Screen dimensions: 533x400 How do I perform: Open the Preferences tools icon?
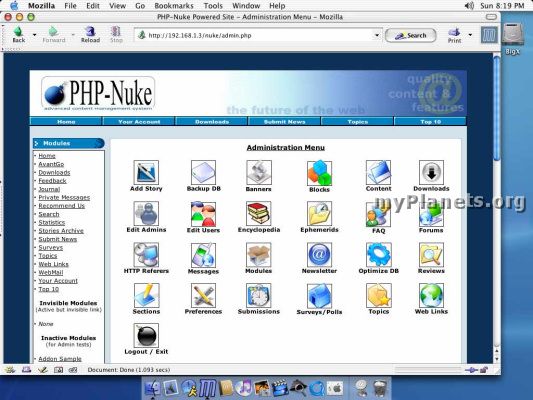pyautogui.click(x=203, y=295)
